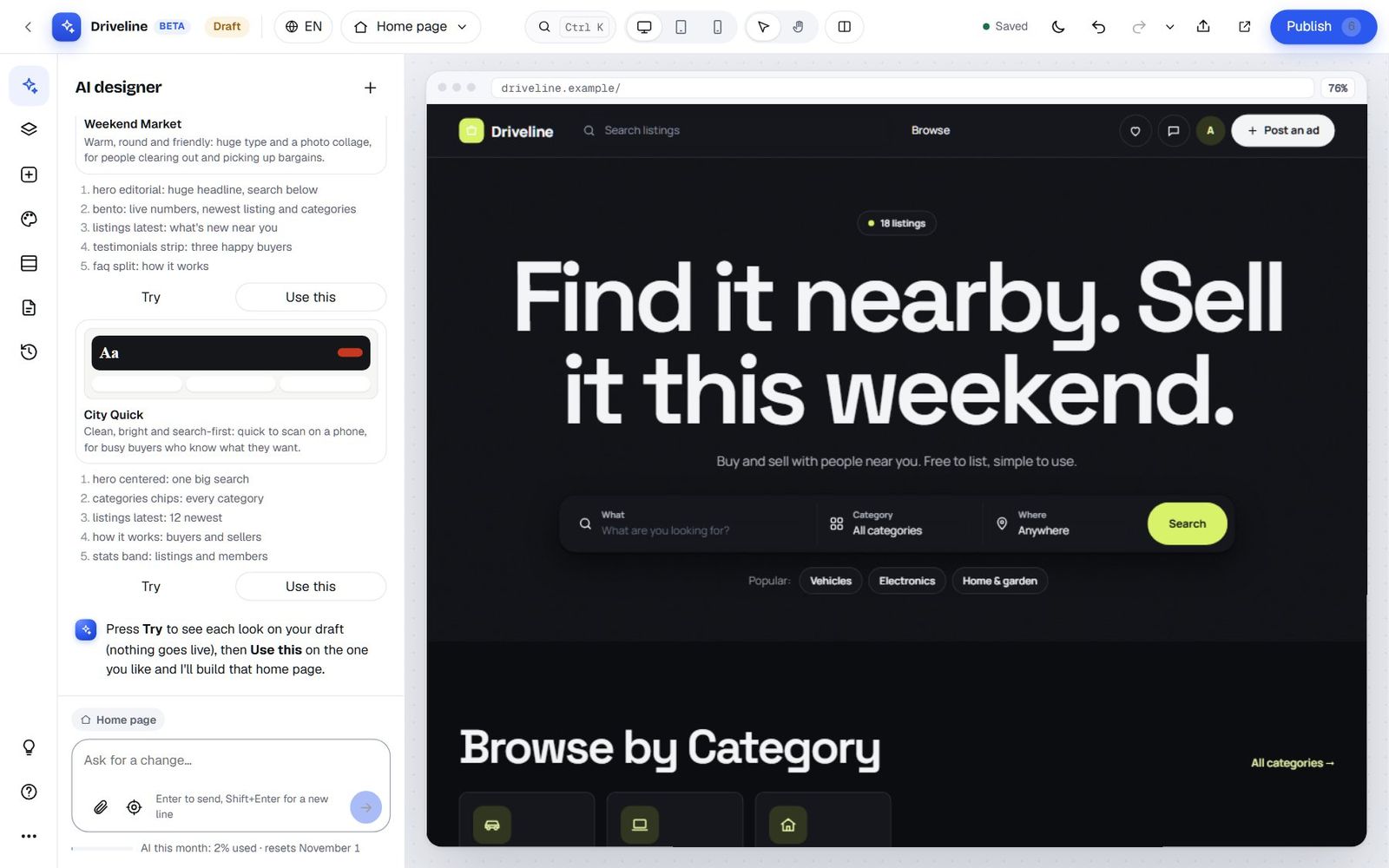Click the back arrow in top bar
Image resolution: width=1389 pixels, height=868 pixels.
(28, 27)
